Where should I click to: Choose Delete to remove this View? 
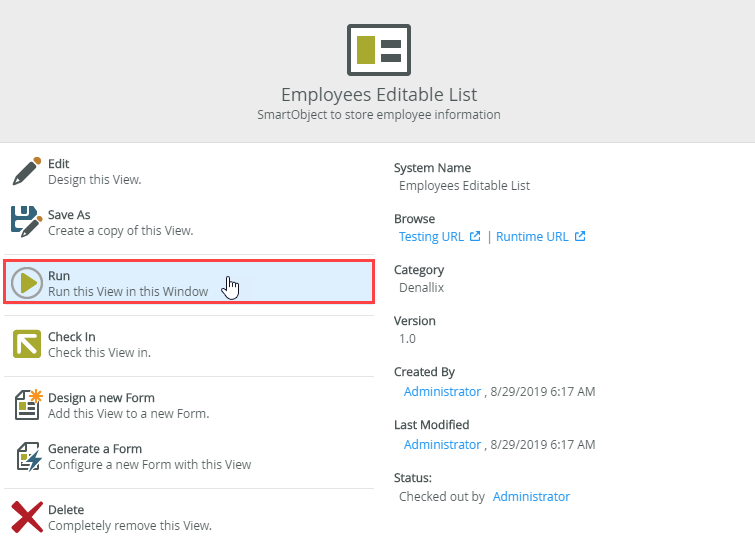click(66, 510)
